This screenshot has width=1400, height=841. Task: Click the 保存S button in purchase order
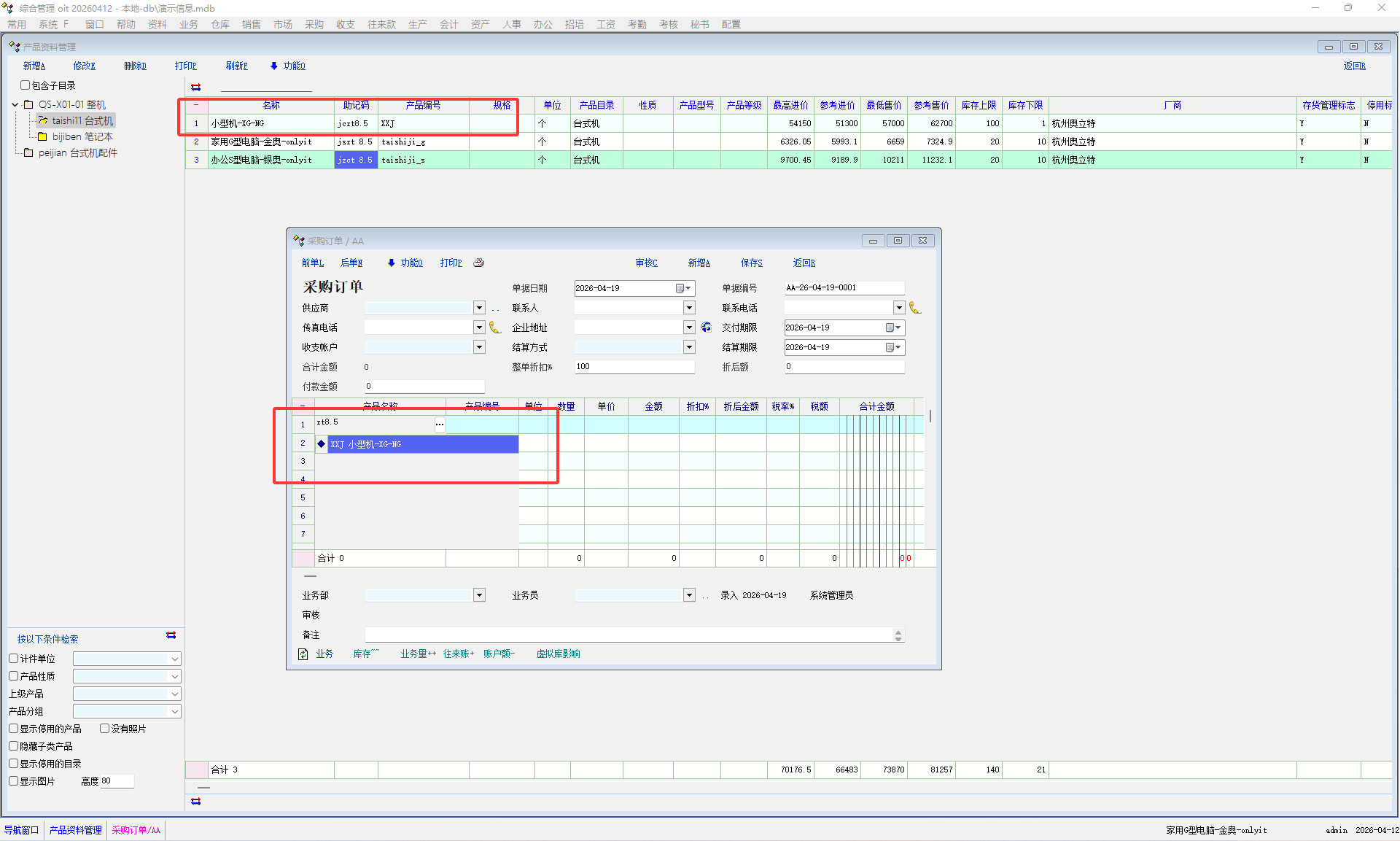pos(751,263)
